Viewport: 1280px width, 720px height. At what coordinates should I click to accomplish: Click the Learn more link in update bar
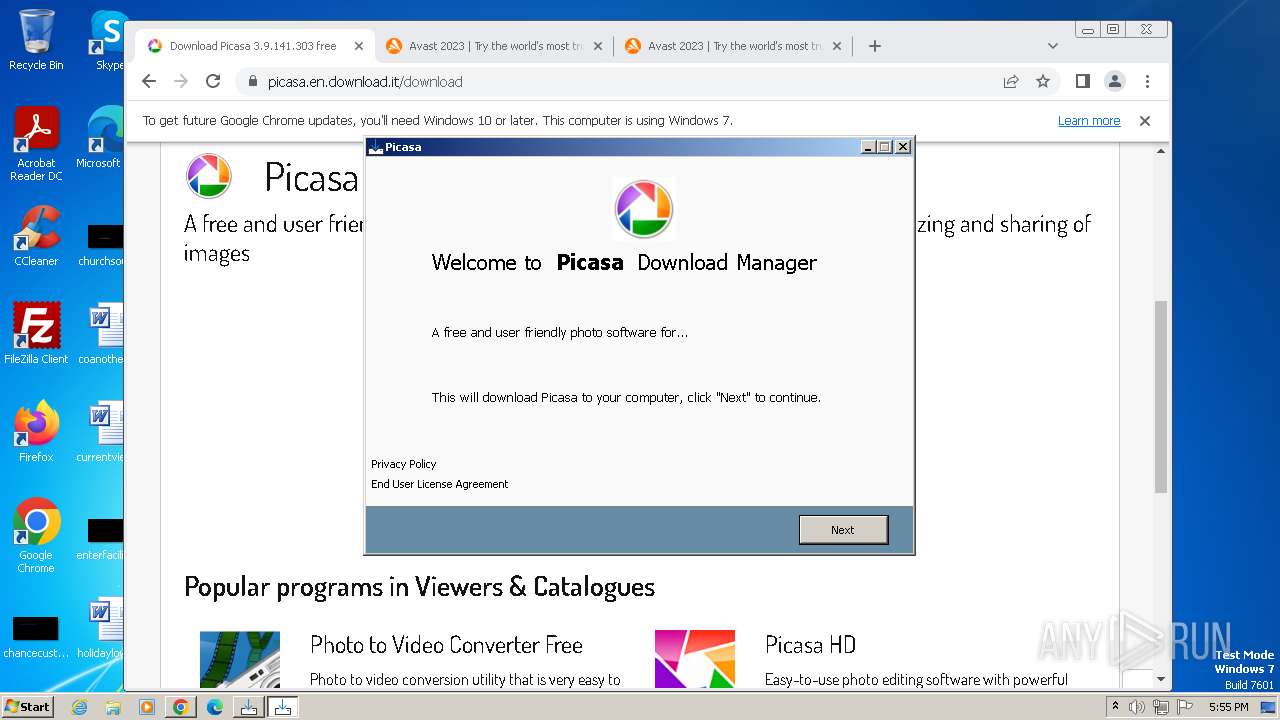coord(1089,121)
